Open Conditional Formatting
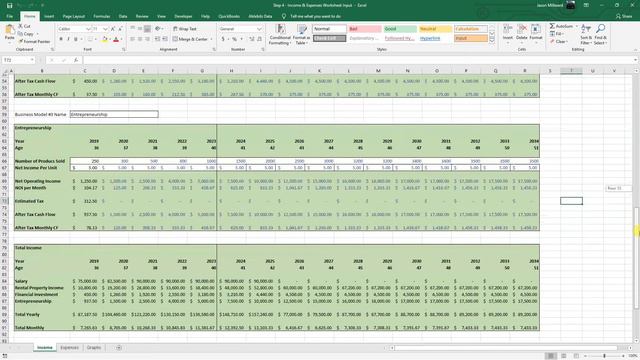640x360 pixels. point(280,34)
